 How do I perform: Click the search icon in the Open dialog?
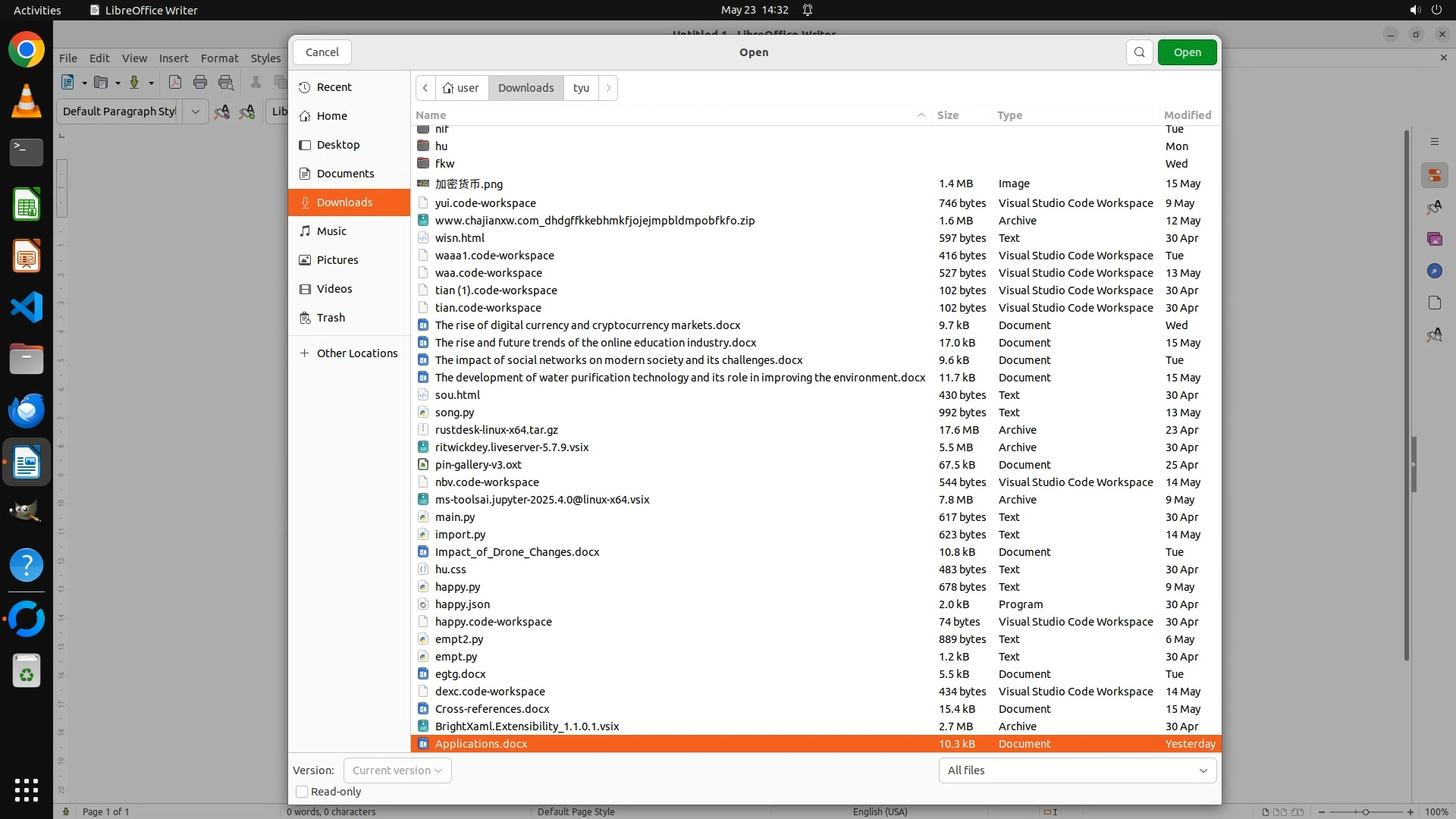click(1139, 52)
